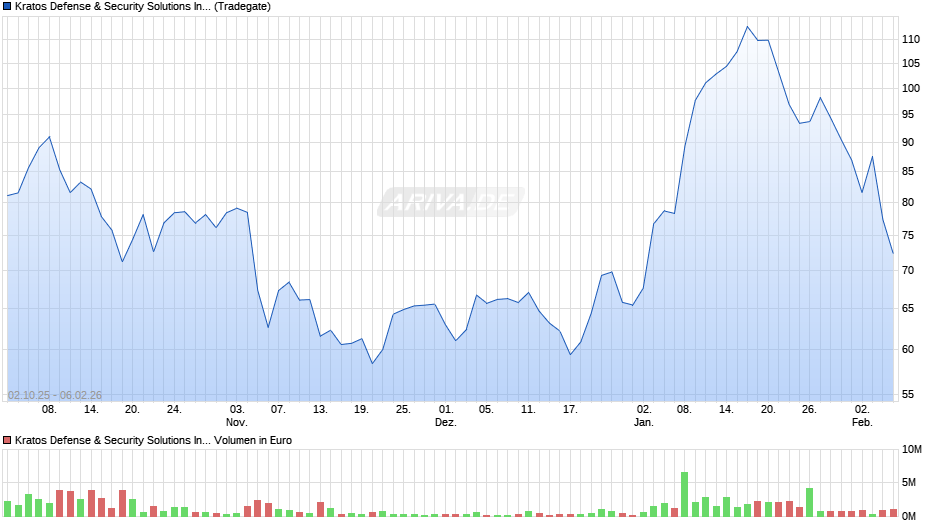Click the '01. Dez.' date axis label
Viewport: 940px width, 526px height.
pos(445,416)
